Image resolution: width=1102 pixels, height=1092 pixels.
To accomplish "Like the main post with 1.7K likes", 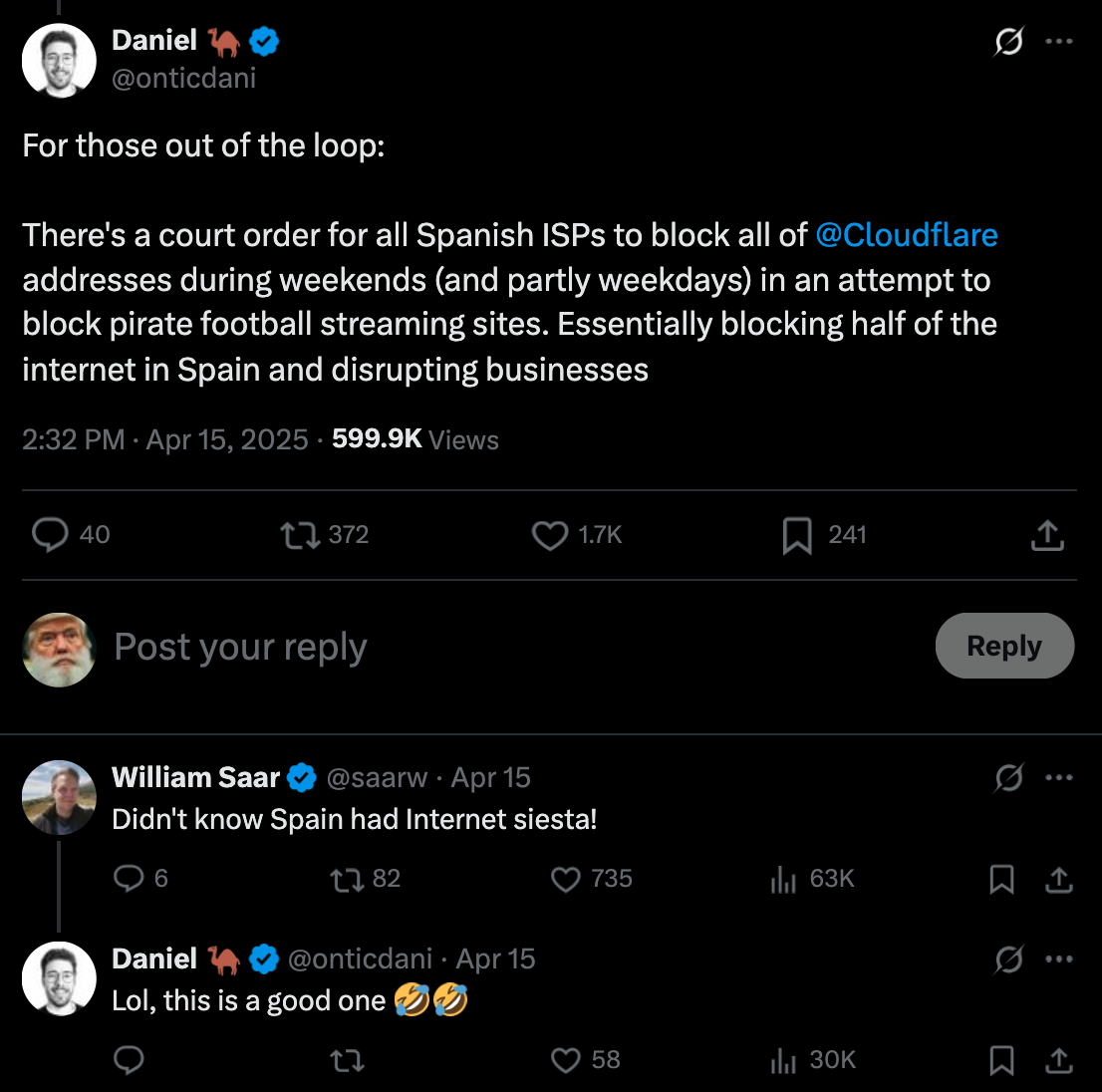I will tap(550, 535).
